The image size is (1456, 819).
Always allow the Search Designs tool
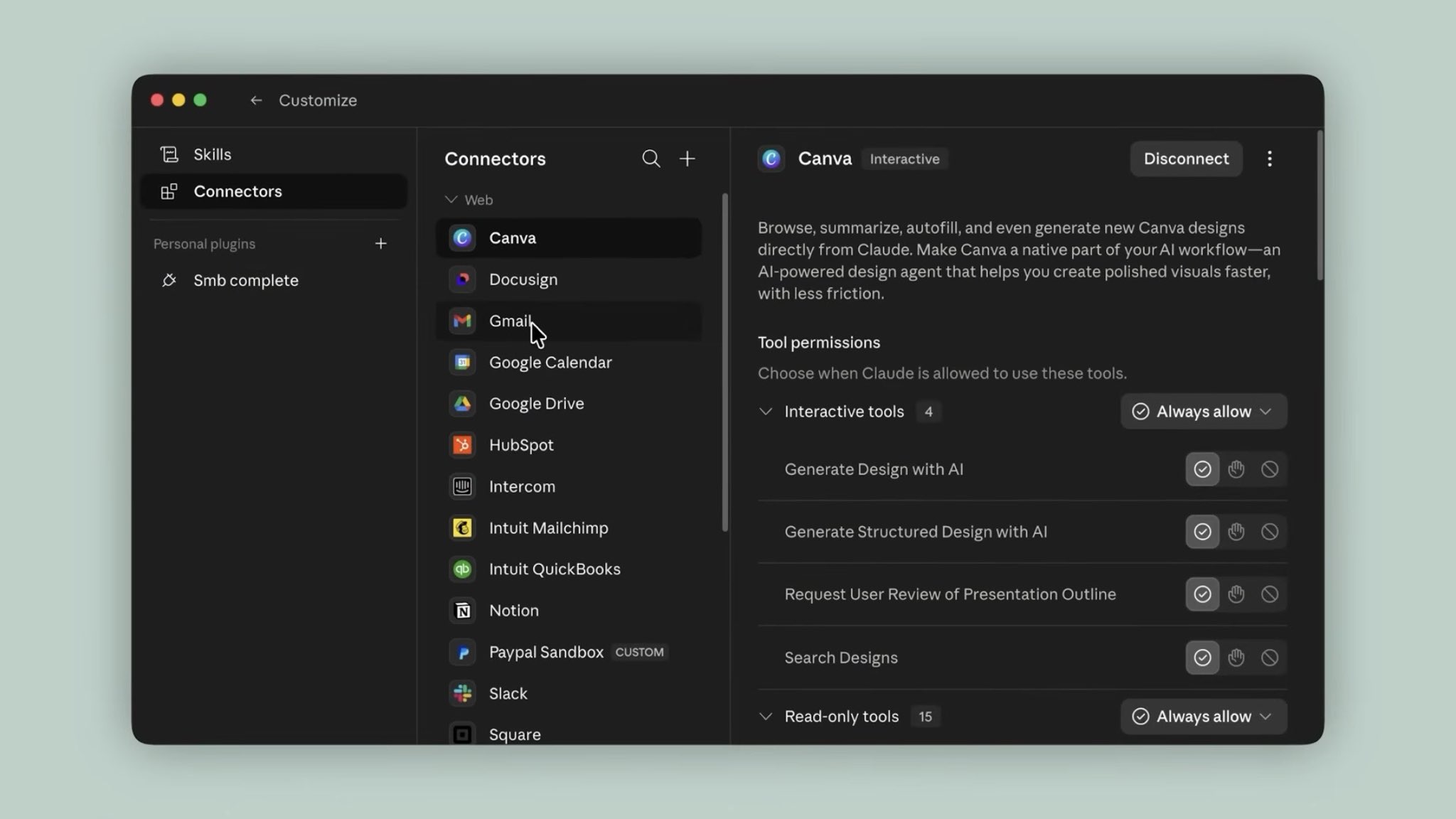point(1202,658)
